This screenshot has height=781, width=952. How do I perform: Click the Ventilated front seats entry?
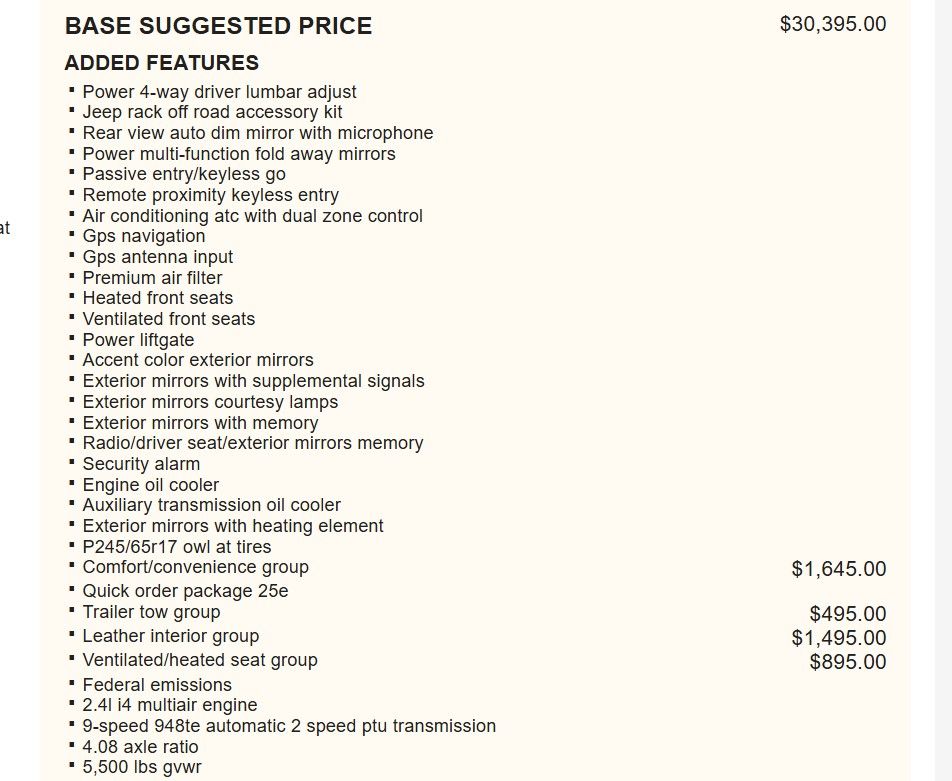168,319
